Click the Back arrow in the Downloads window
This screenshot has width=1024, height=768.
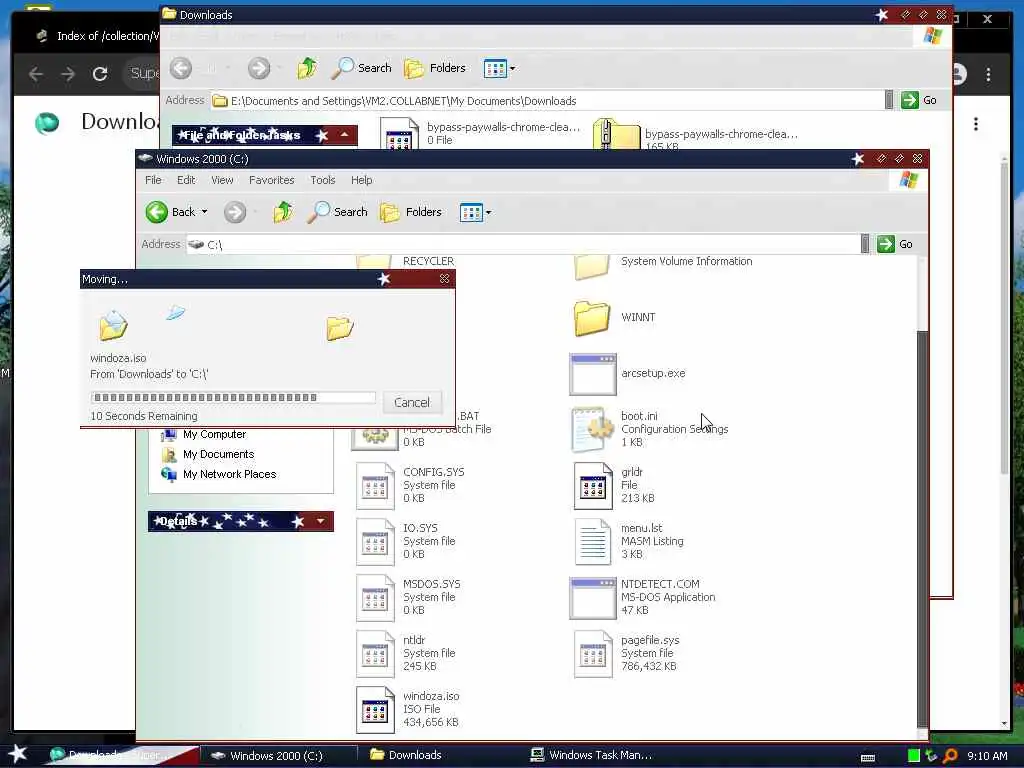pos(181,68)
